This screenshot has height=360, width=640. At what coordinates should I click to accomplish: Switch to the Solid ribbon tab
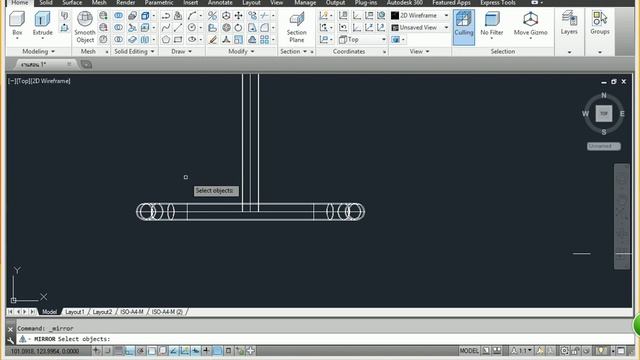point(46,3)
